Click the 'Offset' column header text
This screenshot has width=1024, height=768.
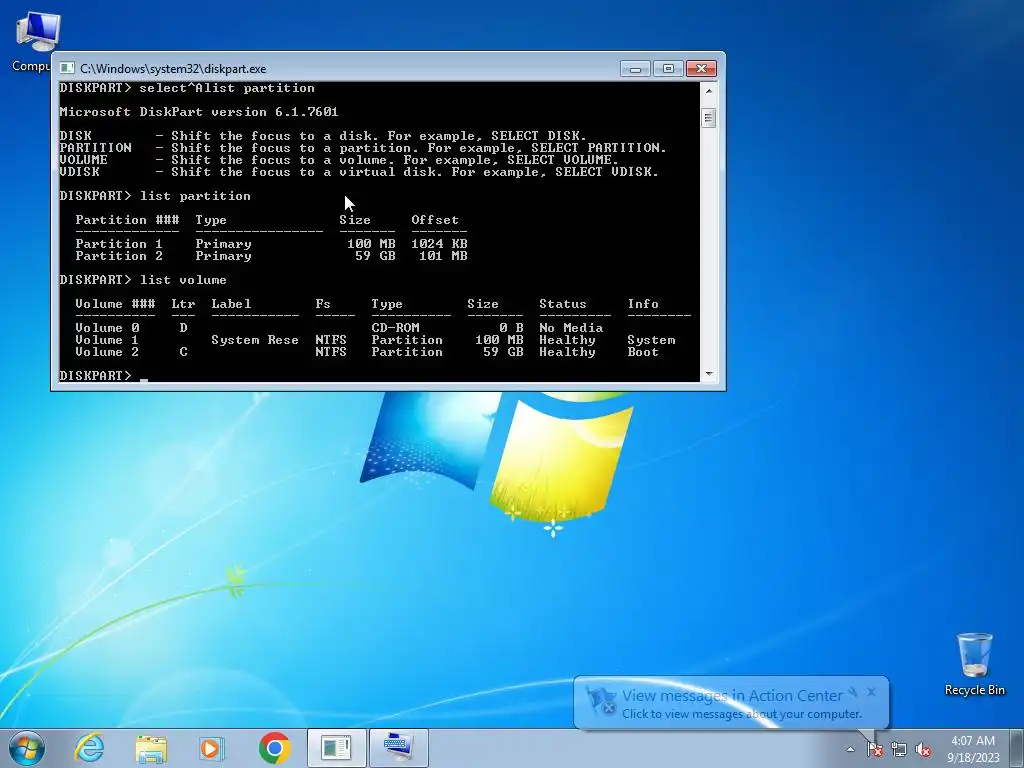pyautogui.click(x=435, y=220)
